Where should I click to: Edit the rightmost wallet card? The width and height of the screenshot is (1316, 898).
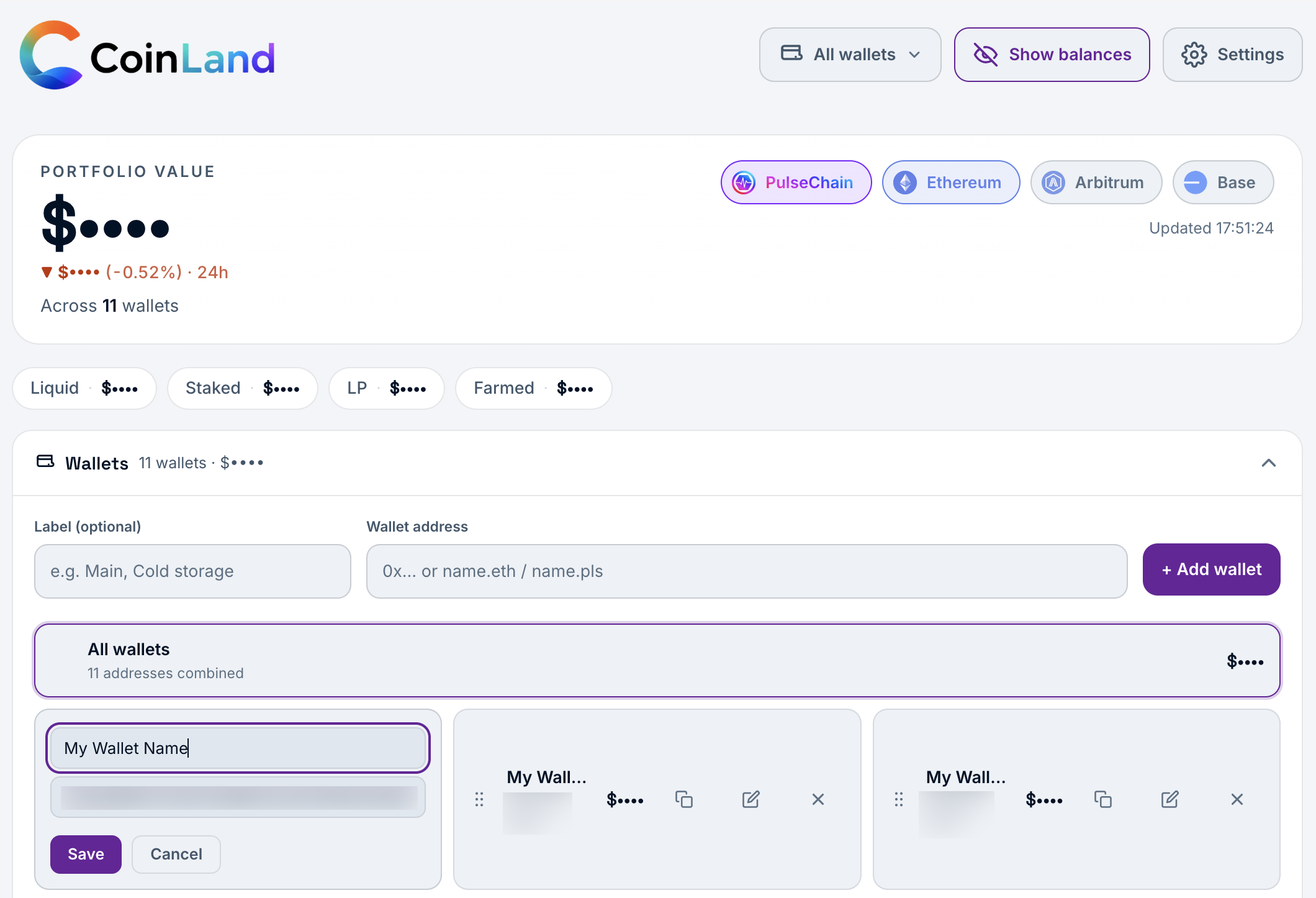point(1170,799)
